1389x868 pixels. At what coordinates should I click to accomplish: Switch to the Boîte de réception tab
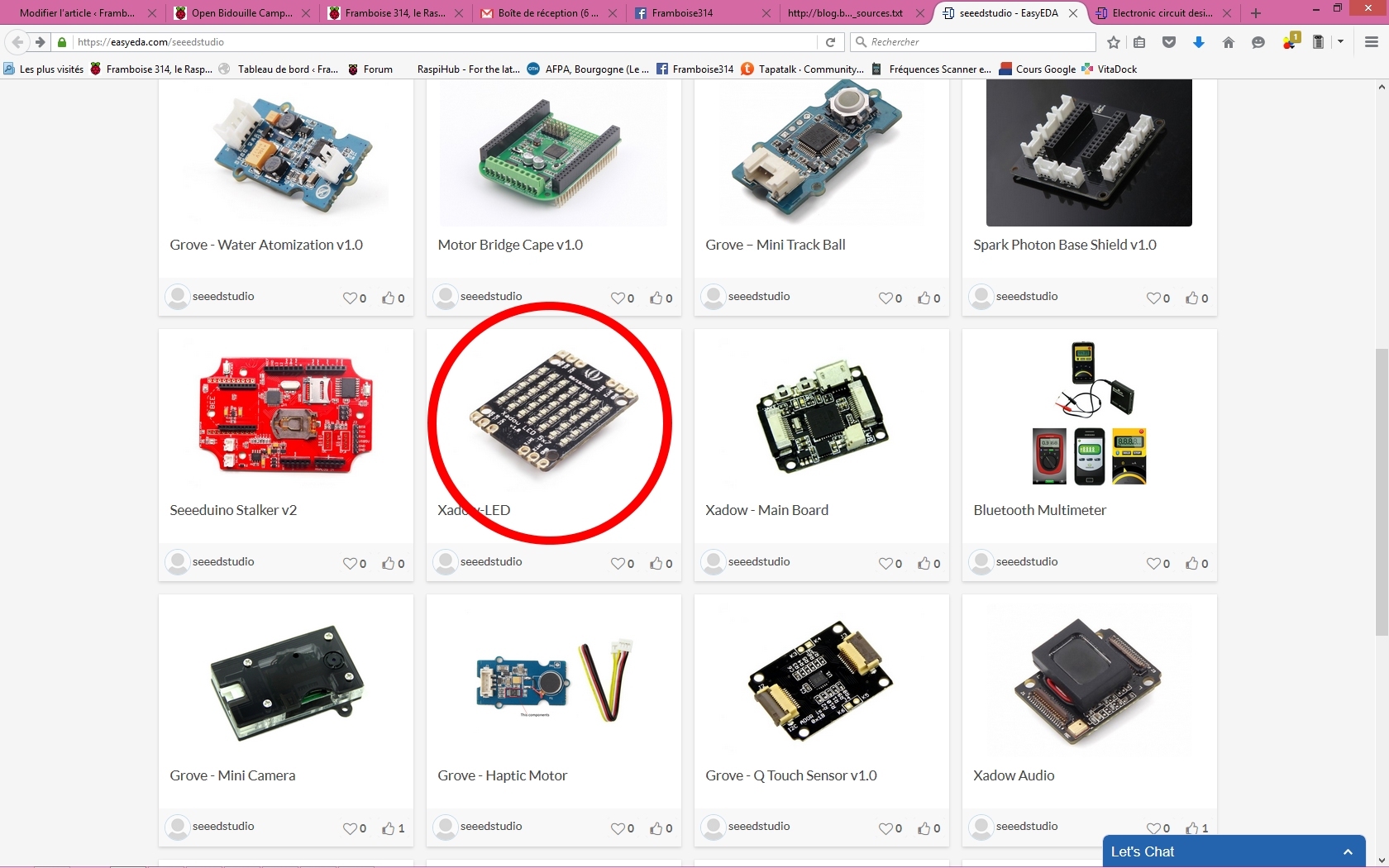[x=548, y=13]
